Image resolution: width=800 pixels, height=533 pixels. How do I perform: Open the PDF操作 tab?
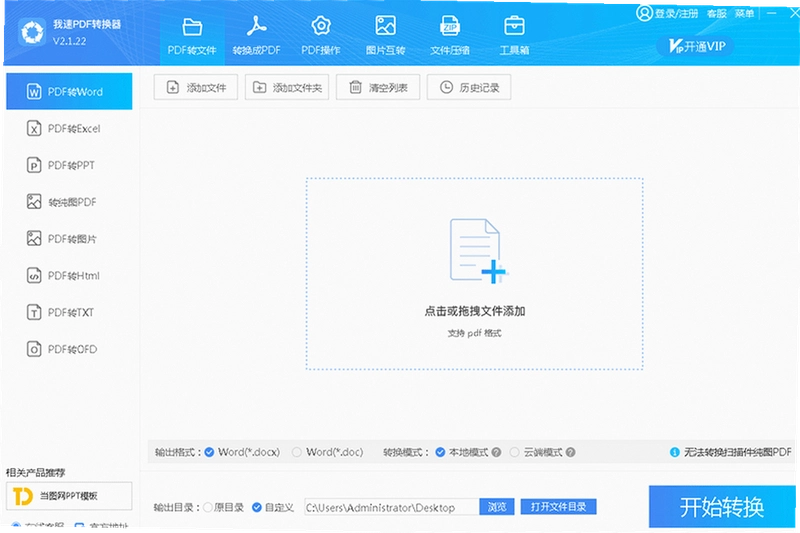click(321, 37)
